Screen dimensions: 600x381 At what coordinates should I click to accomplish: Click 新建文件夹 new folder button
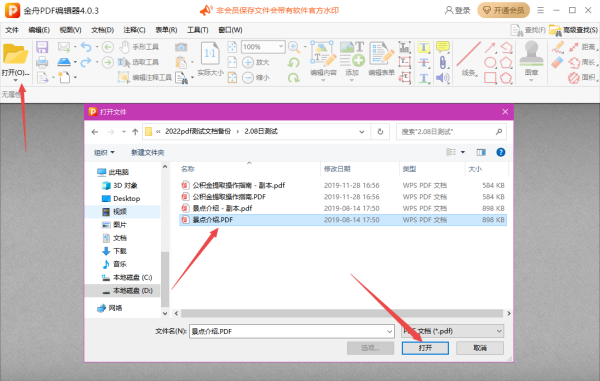point(147,152)
